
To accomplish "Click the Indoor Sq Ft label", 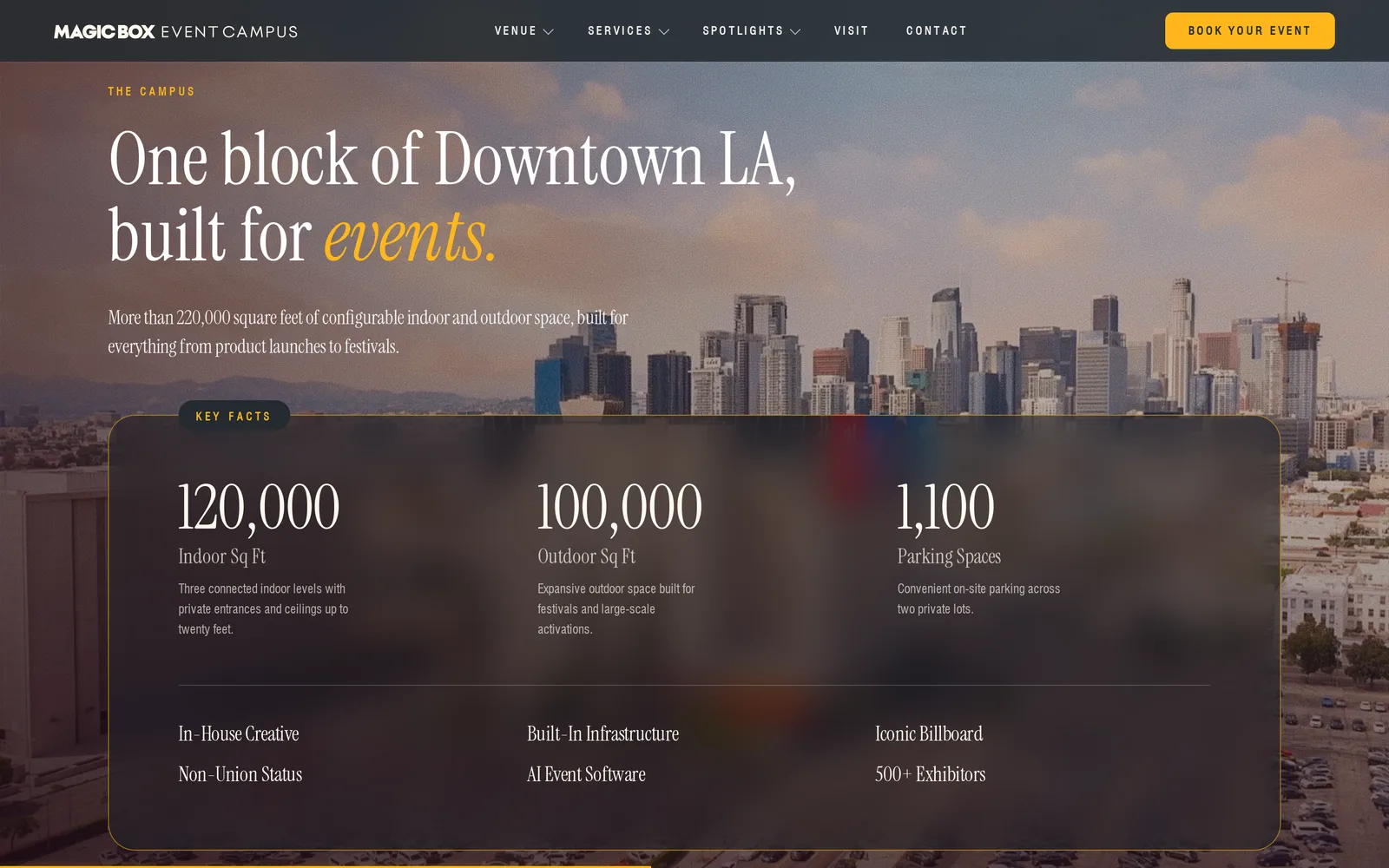I will [x=221, y=556].
